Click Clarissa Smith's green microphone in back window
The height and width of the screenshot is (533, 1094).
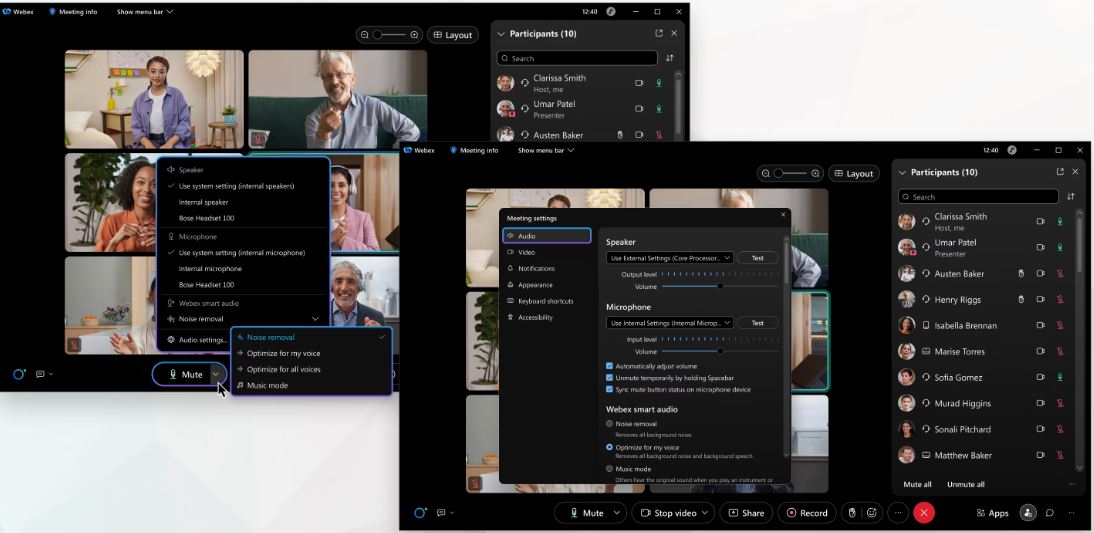click(x=659, y=82)
